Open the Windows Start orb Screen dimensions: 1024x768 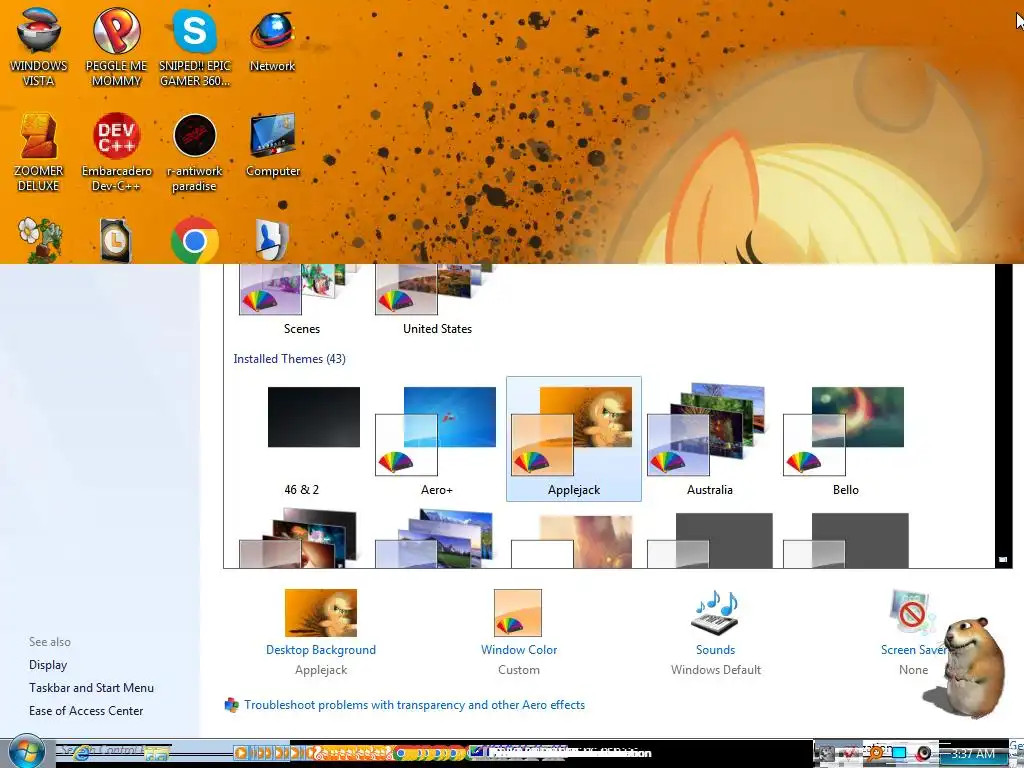pyautogui.click(x=26, y=752)
